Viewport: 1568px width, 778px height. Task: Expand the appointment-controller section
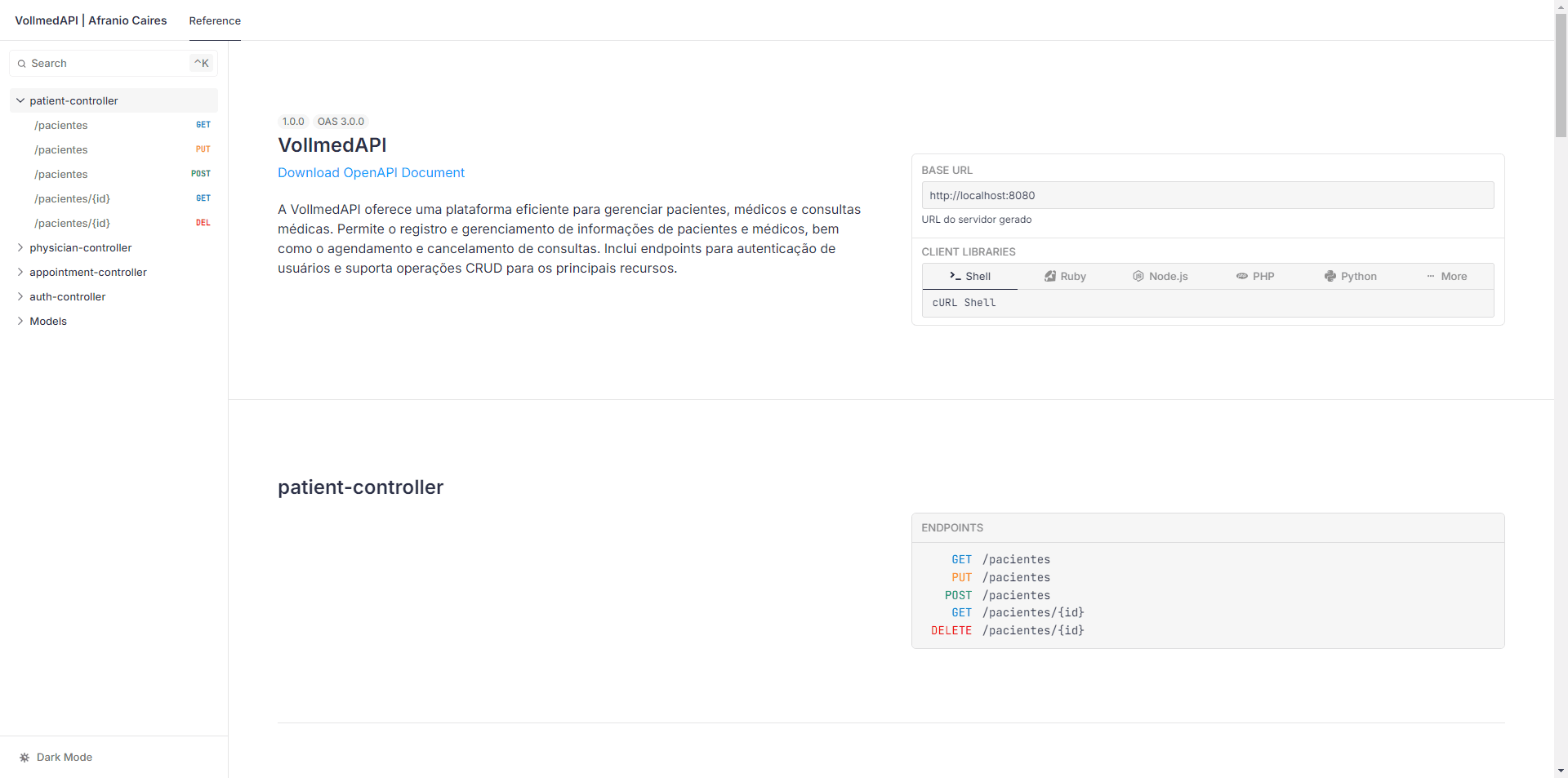(x=20, y=273)
